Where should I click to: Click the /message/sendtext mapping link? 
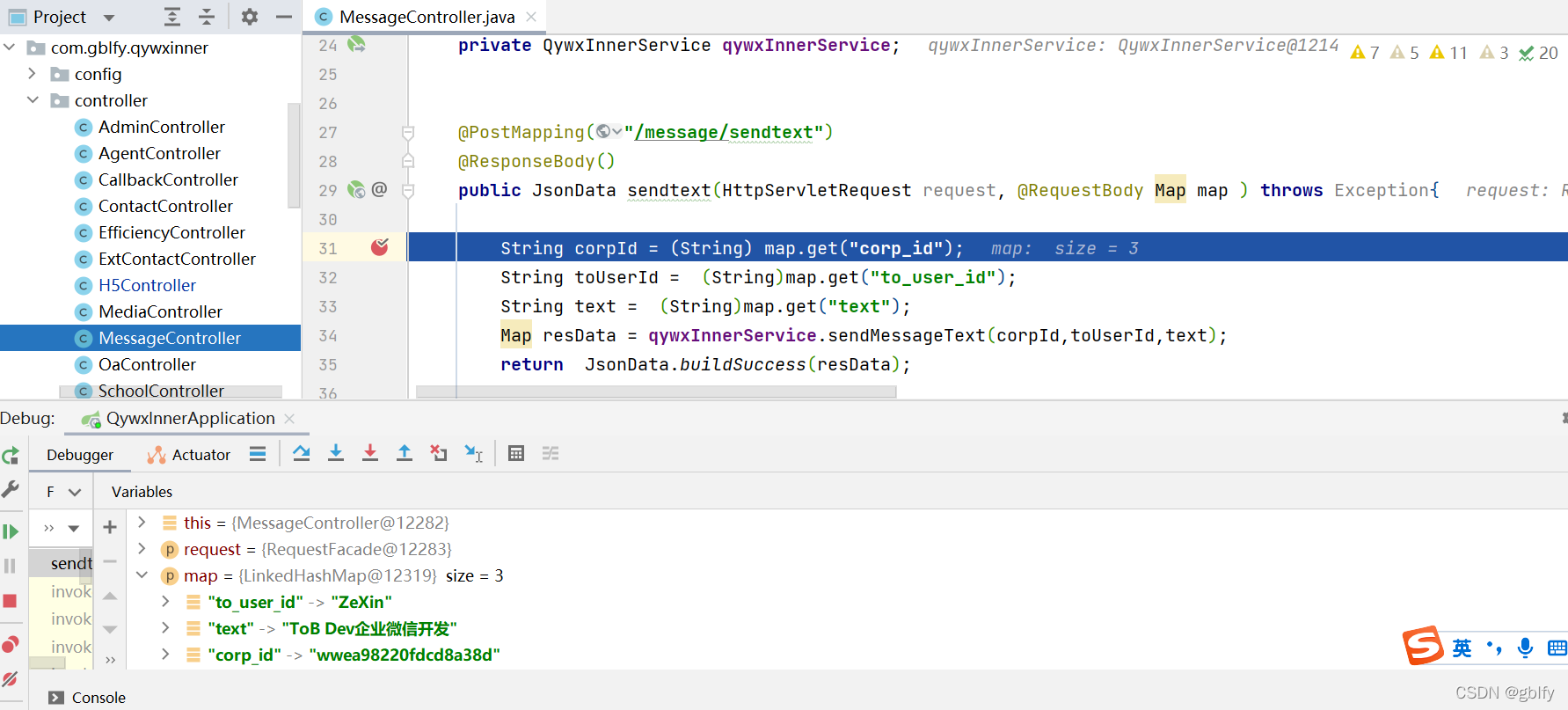(x=724, y=132)
